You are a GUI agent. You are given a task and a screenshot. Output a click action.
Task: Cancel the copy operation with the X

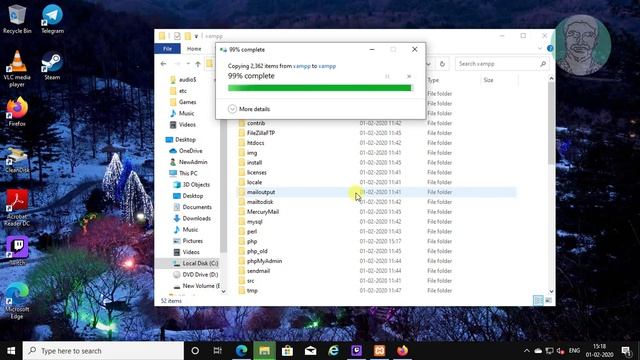pyautogui.click(x=409, y=76)
